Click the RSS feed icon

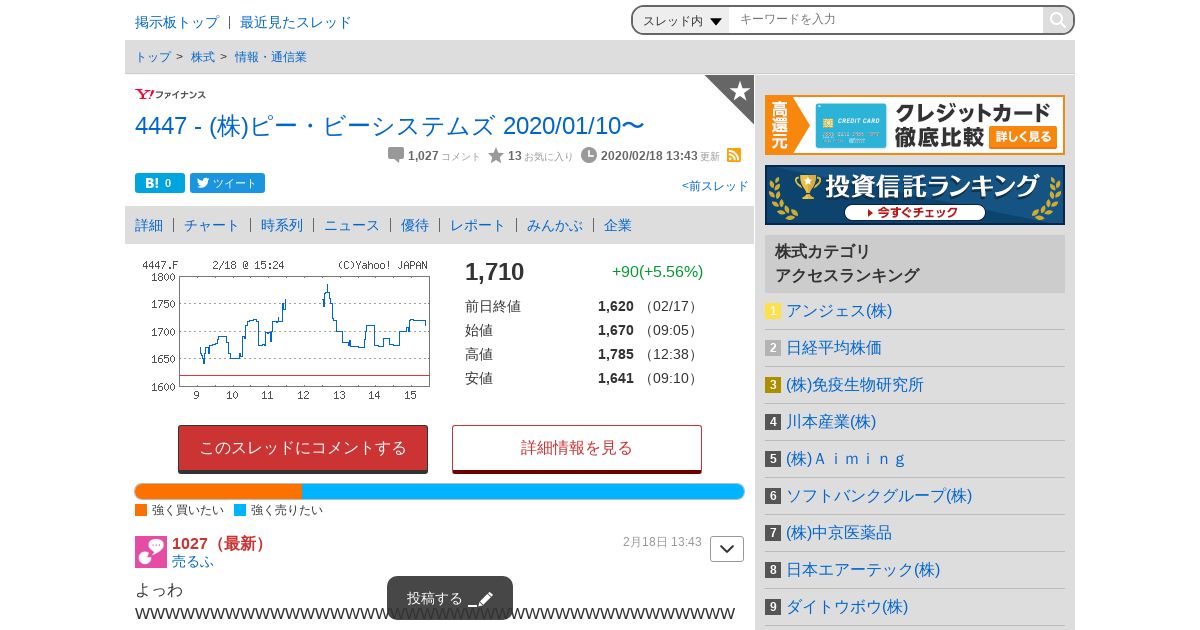(x=734, y=155)
